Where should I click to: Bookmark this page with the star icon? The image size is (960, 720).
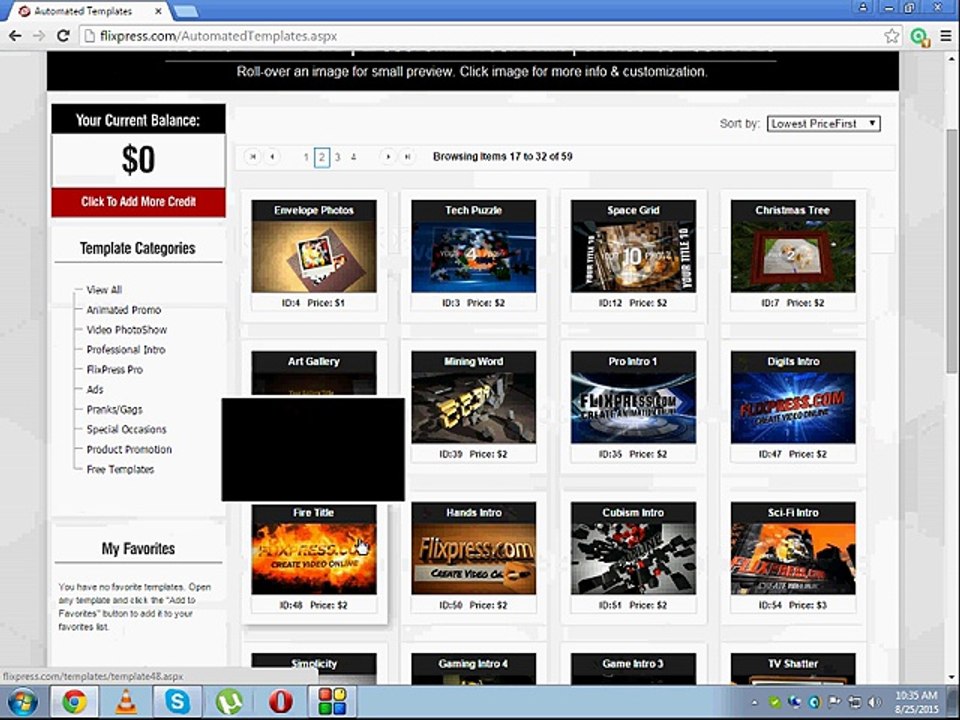891,36
